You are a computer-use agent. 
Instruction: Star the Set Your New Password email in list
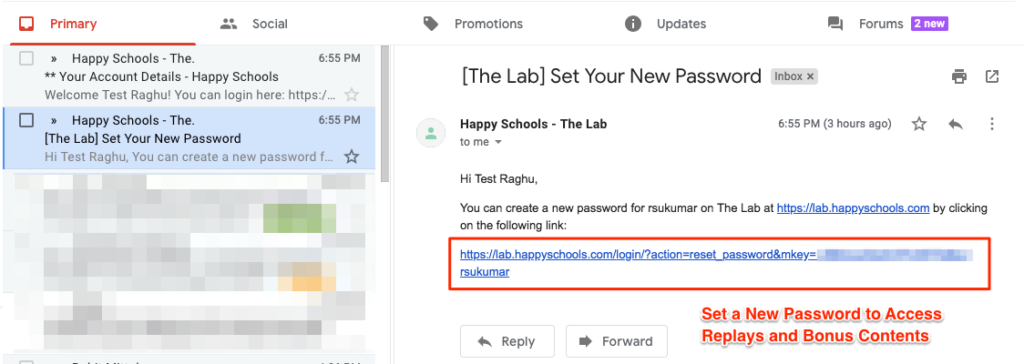(x=351, y=157)
